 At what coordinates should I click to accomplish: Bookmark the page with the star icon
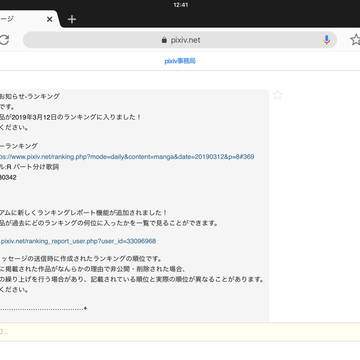click(355, 40)
